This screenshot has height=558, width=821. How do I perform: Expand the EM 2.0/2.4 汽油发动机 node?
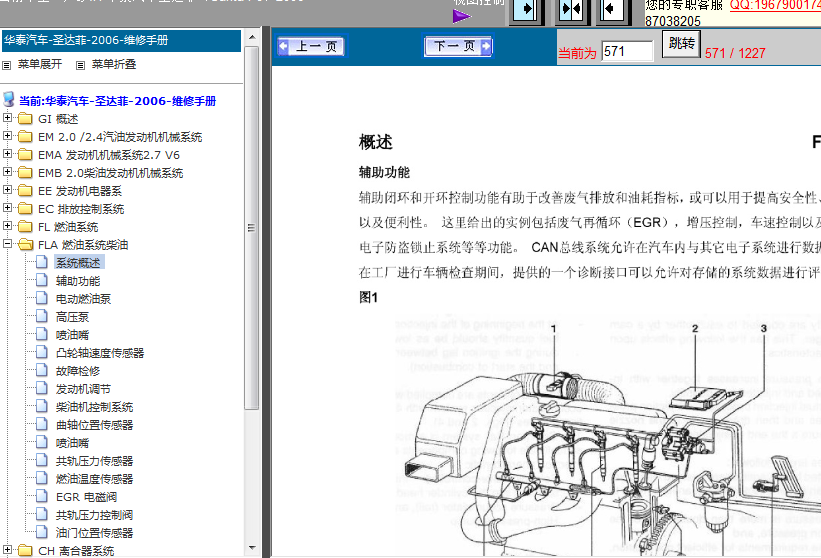[7, 136]
